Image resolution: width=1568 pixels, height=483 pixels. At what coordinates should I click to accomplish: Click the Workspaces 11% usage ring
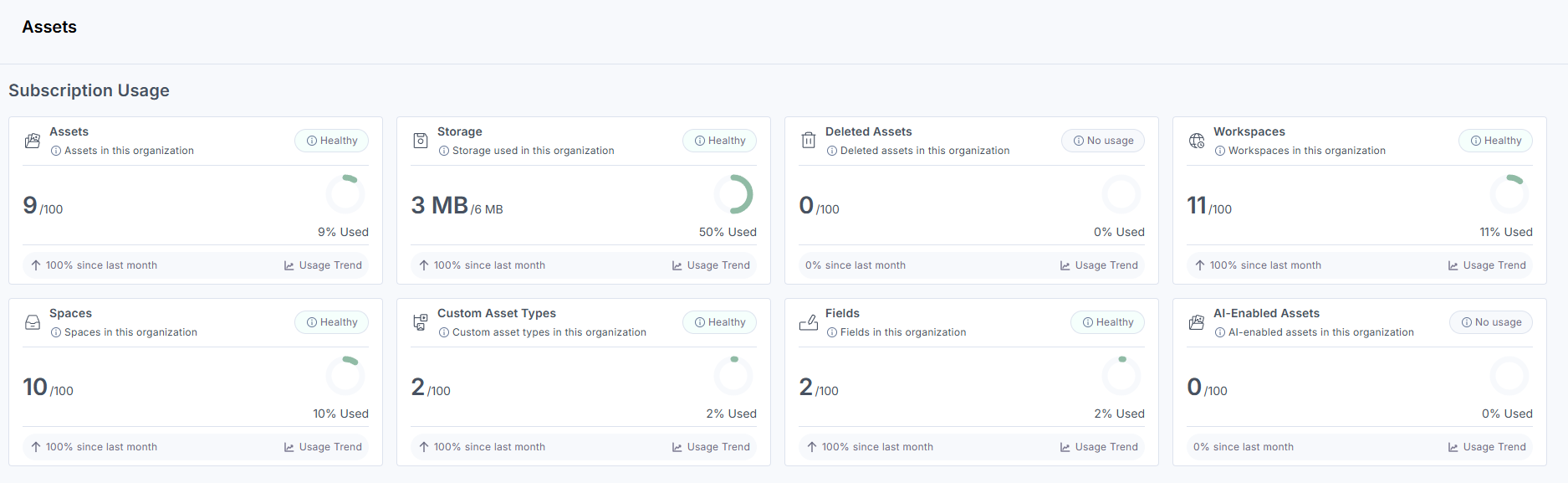click(1509, 195)
